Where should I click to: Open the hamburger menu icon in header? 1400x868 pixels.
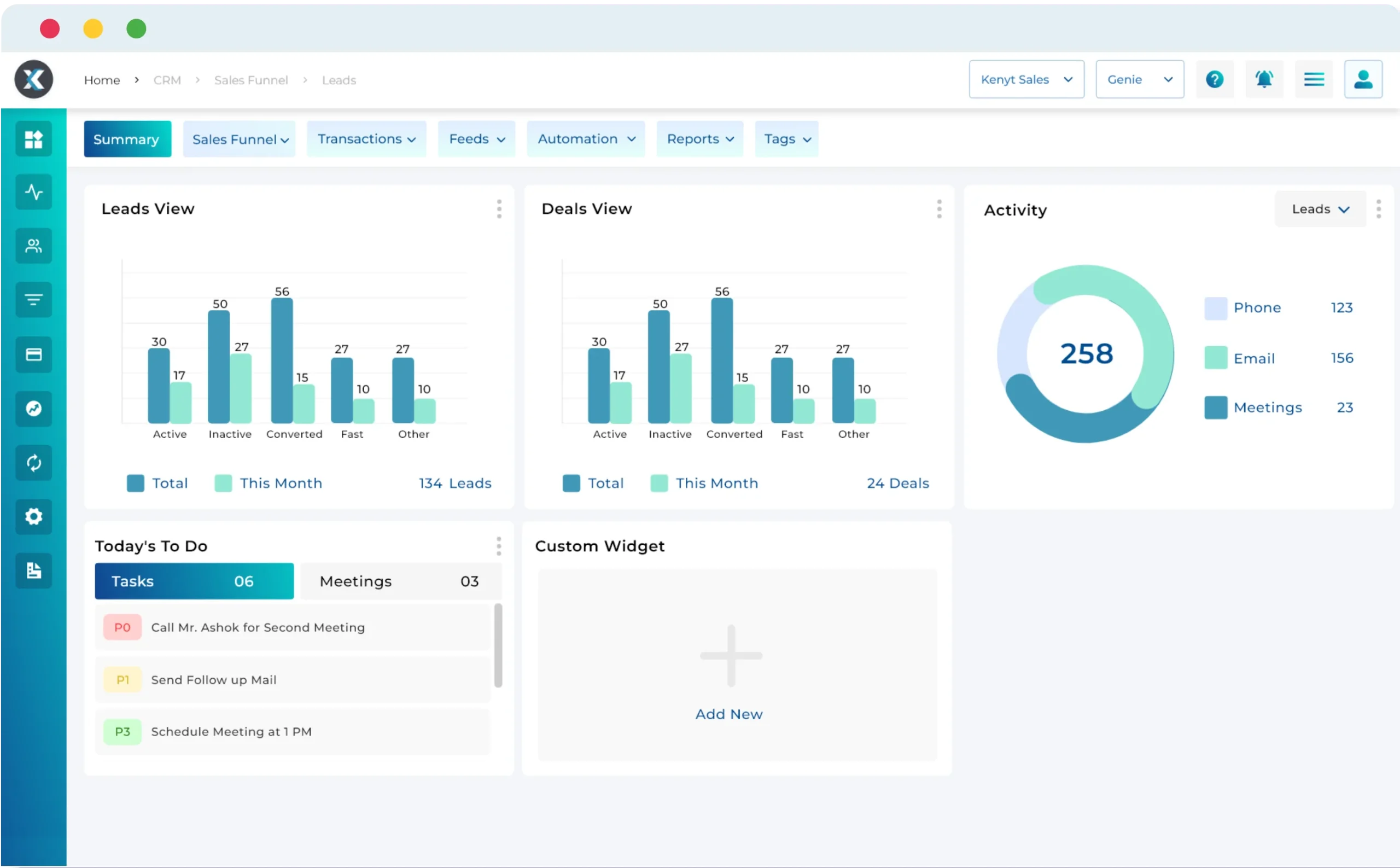pyautogui.click(x=1314, y=79)
